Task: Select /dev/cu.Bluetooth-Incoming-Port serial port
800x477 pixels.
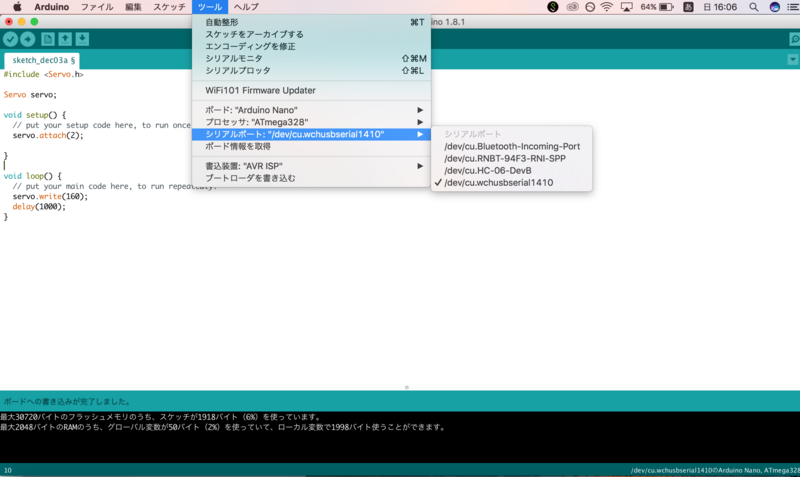Action: coord(512,146)
